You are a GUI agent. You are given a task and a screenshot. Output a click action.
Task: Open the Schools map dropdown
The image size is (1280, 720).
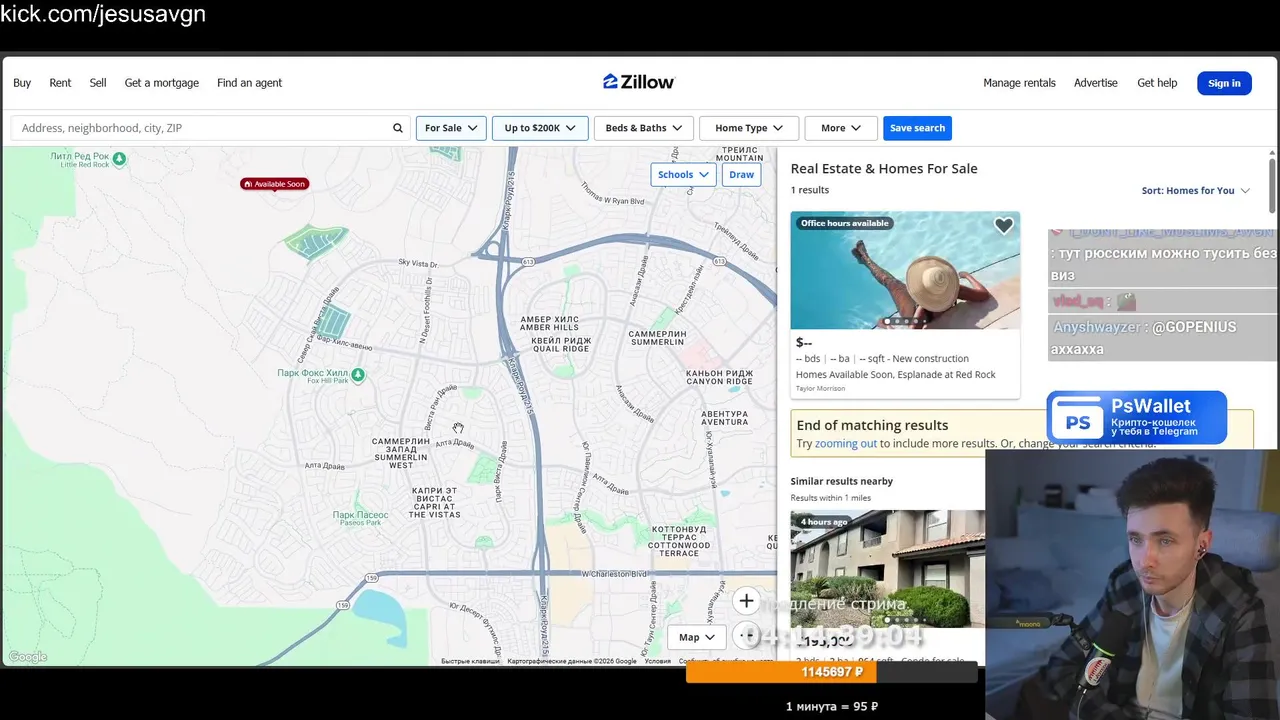(683, 174)
